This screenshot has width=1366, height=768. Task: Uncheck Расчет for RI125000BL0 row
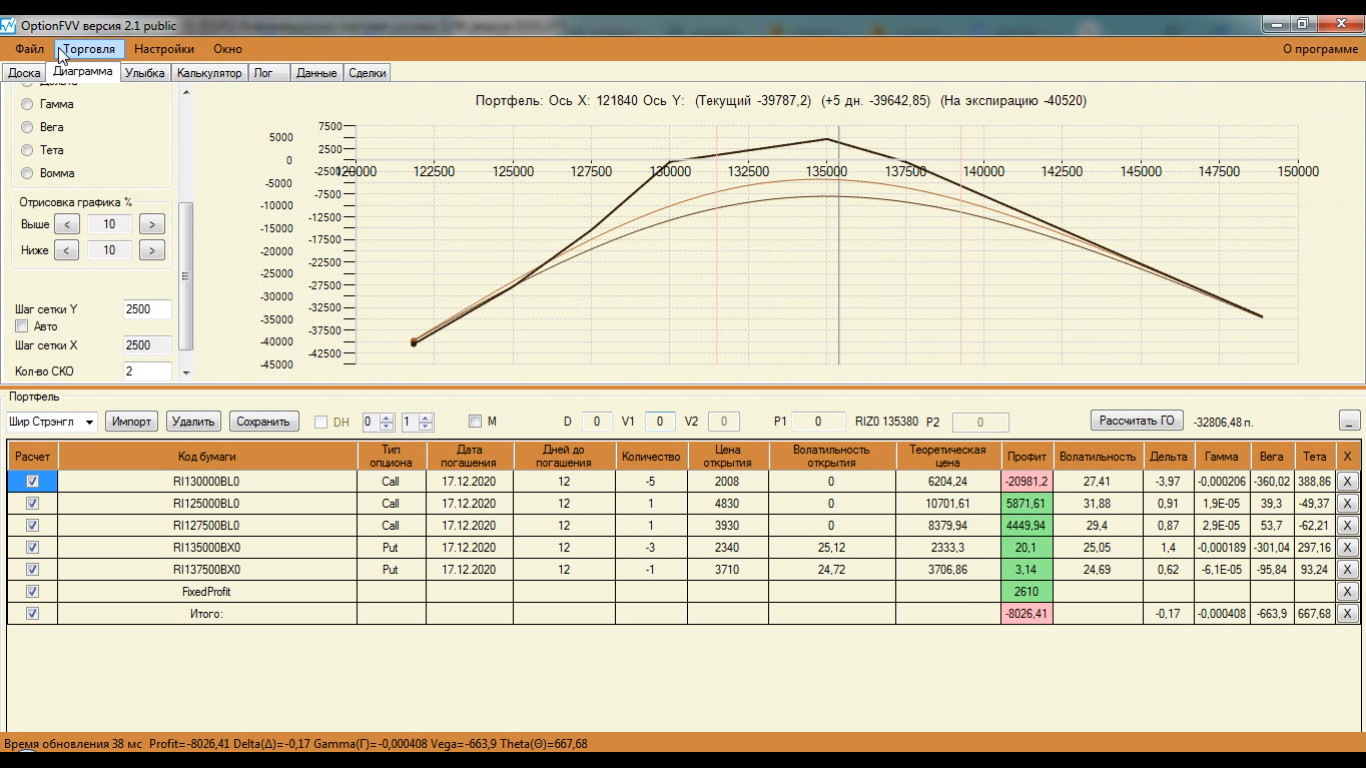(33, 503)
